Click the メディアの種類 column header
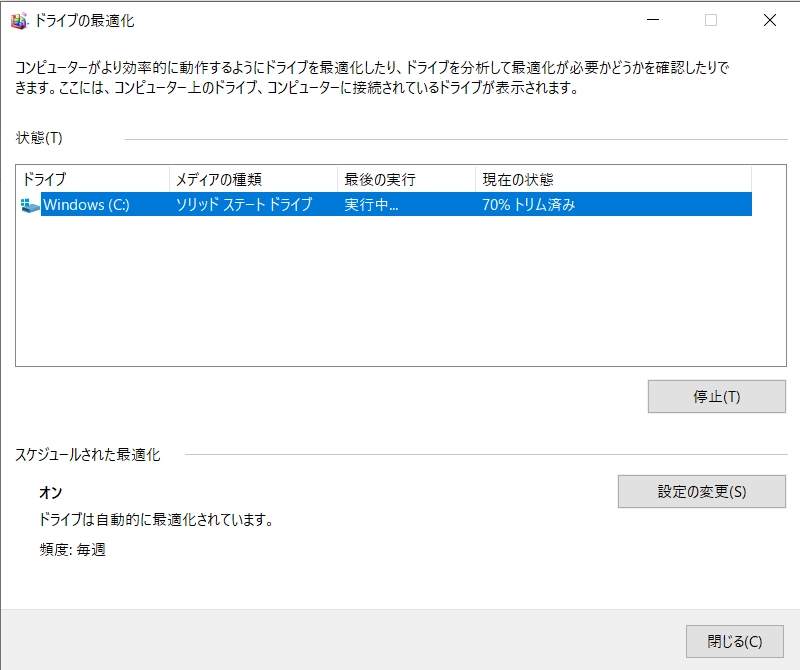The height and width of the screenshot is (670, 800). coord(253,180)
